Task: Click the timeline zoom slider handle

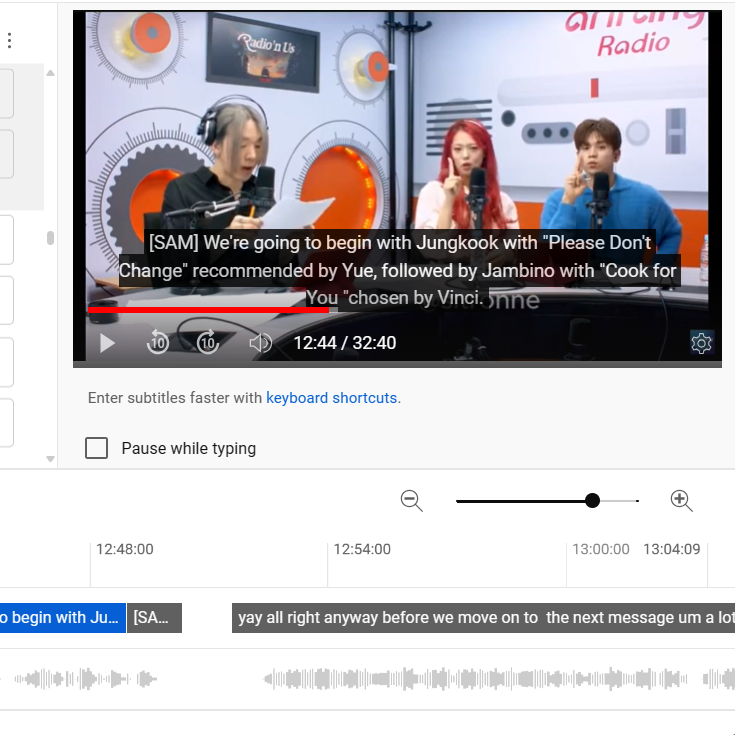Action: (592, 501)
